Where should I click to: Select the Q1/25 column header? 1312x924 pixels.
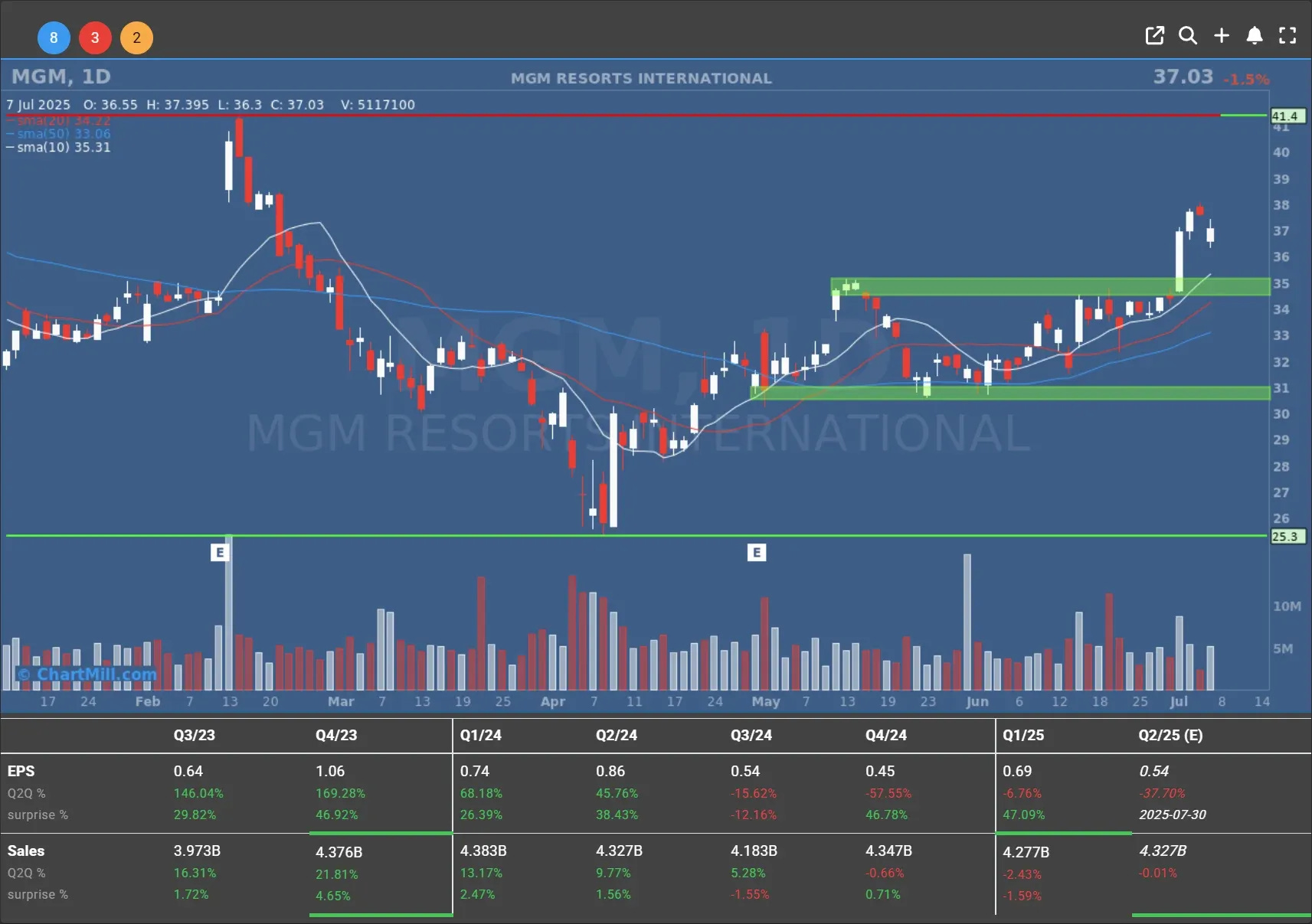tap(1023, 735)
